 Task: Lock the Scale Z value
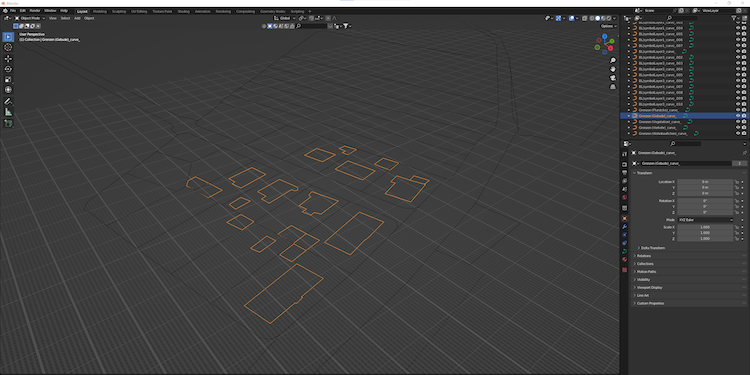(737, 238)
